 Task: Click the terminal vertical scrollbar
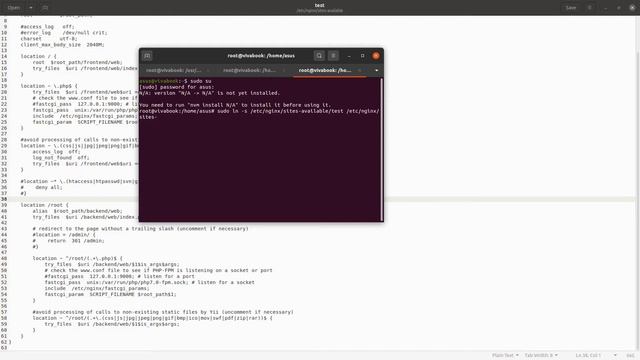click(382, 149)
